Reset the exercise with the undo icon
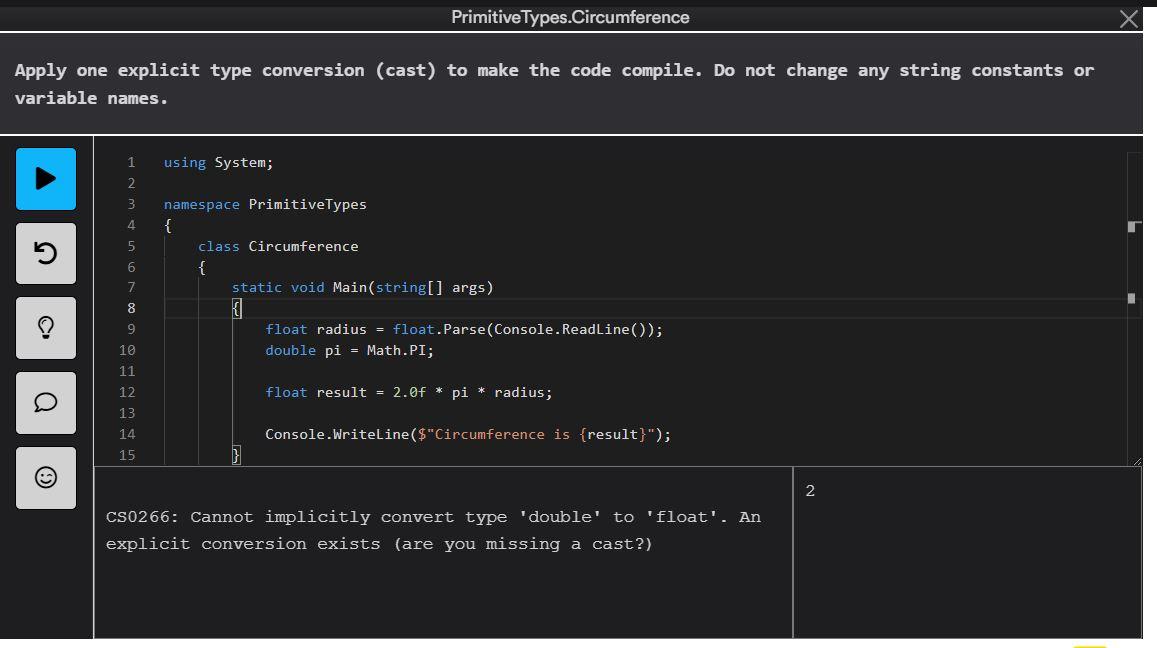The image size is (1157, 648). point(45,253)
